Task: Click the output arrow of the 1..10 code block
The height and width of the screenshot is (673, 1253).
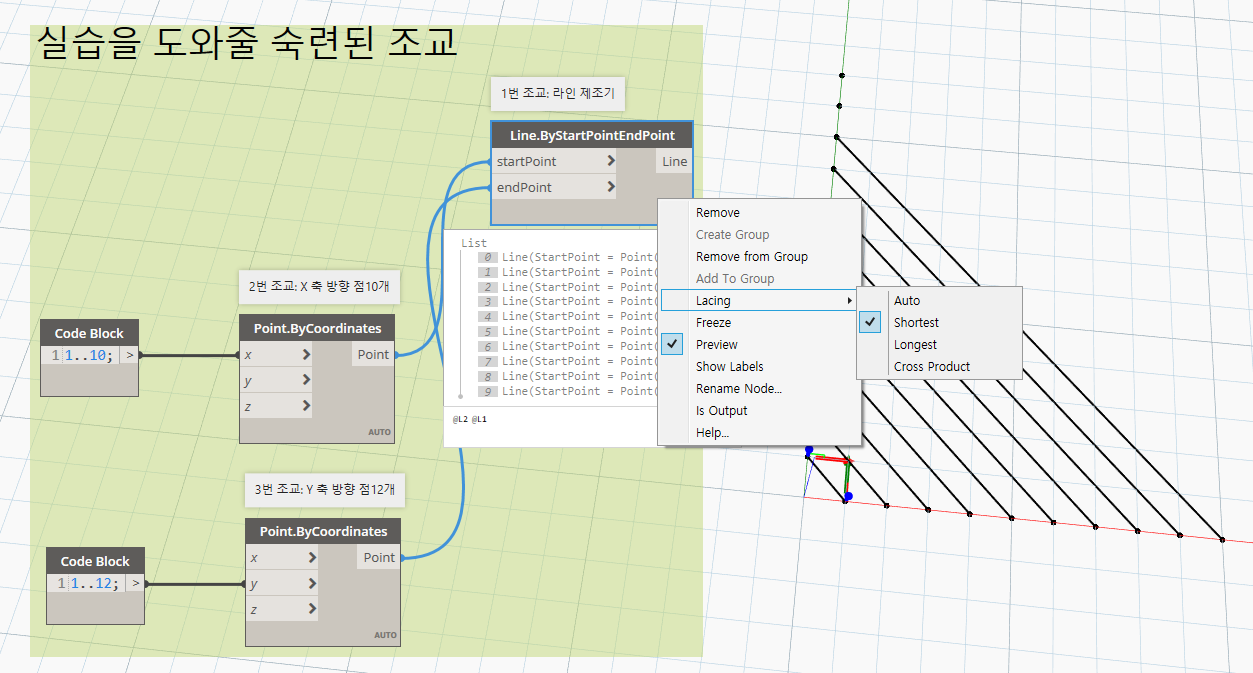Action: (129, 355)
